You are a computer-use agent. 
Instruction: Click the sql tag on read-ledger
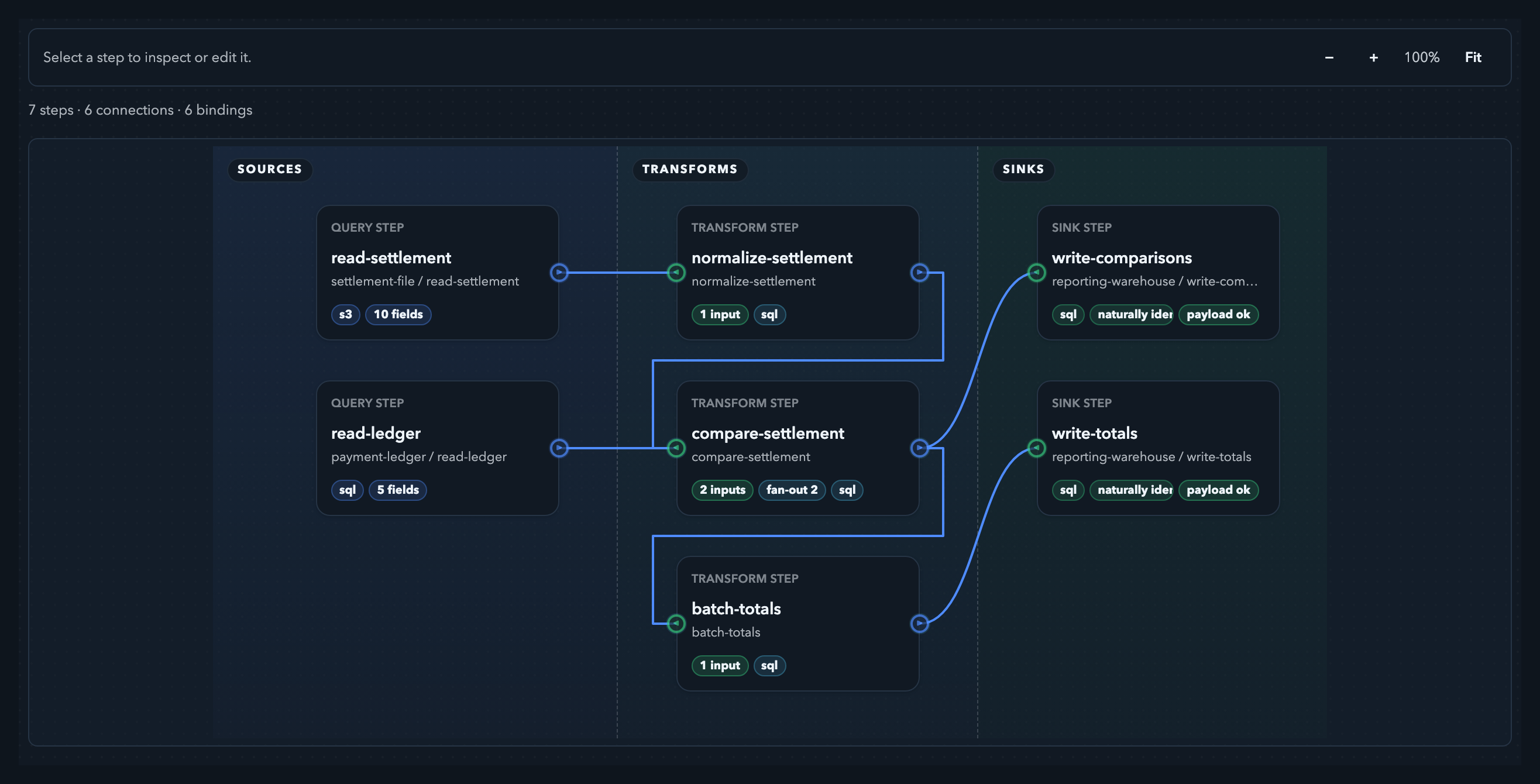pos(348,490)
